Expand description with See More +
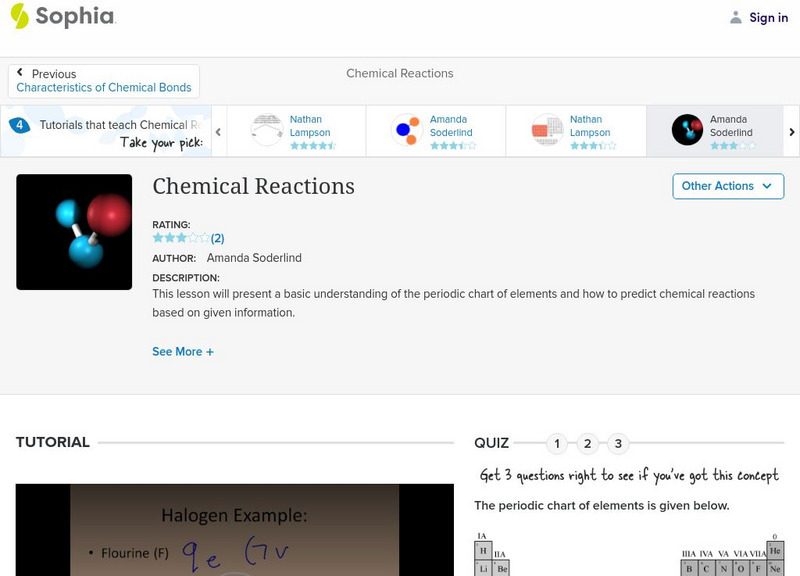800x576 pixels. (x=183, y=352)
